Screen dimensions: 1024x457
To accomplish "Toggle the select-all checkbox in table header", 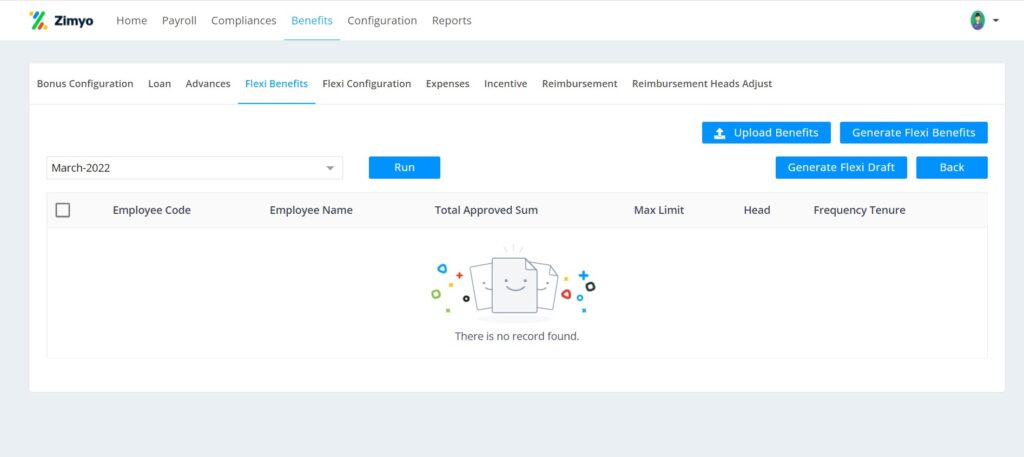I will (63, 210).
